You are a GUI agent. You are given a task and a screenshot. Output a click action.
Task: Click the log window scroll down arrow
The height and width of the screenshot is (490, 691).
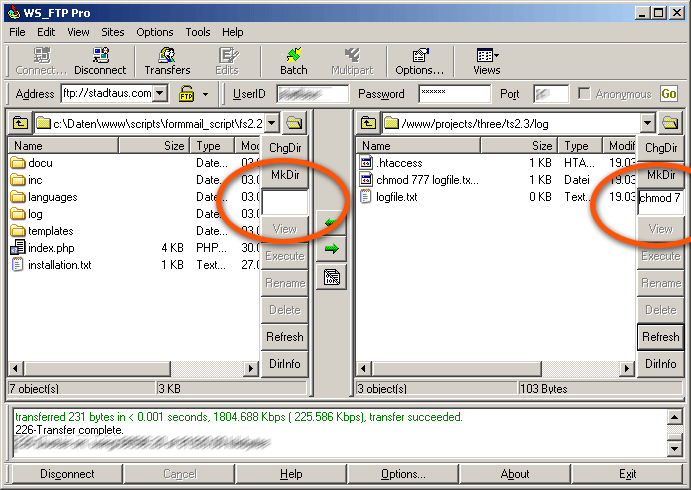point(675,449)
